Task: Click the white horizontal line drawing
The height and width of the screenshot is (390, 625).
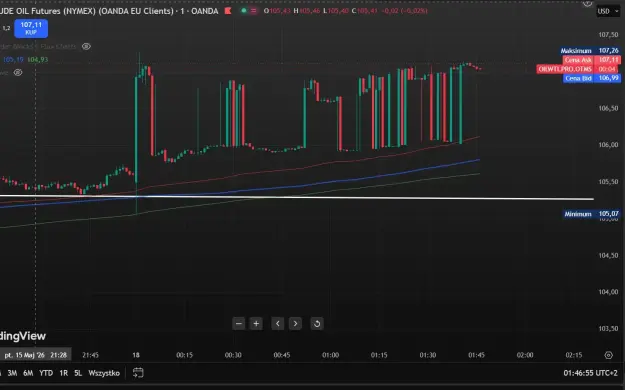Action: coord(297,197)
